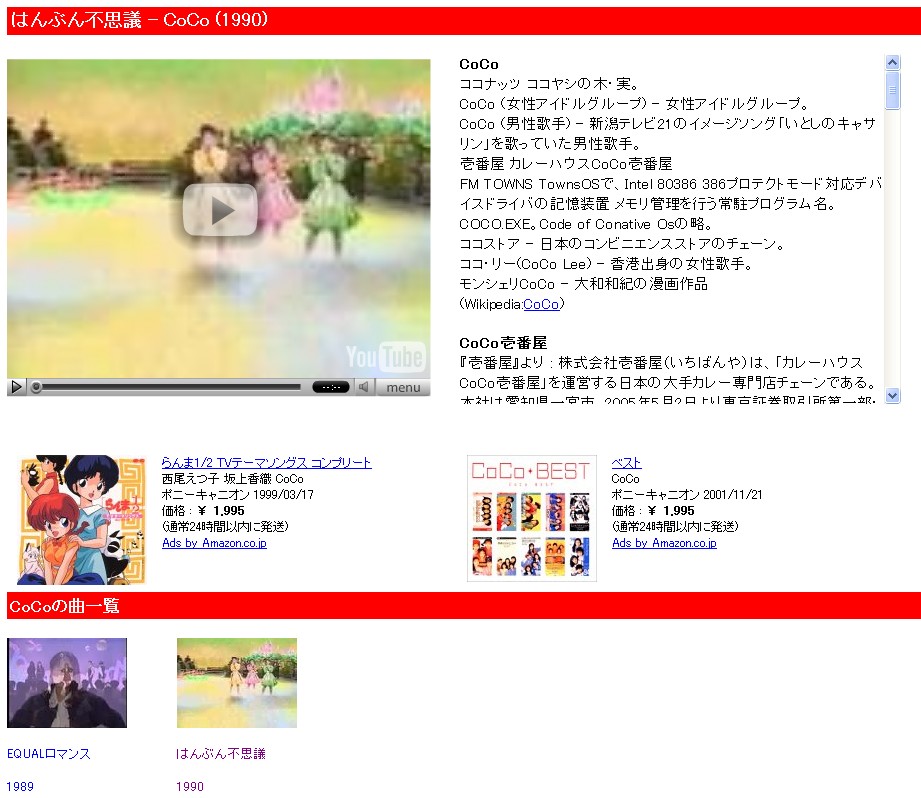The image size is (921, 798).
Task: Click the Ranma 1/2 album cover image
Action: coord(81,520)
